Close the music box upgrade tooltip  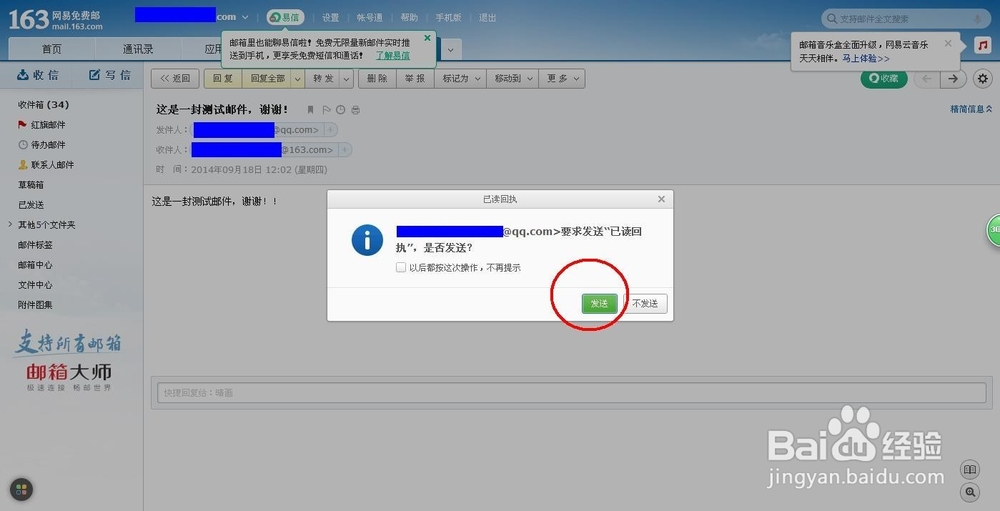(948, 43)
